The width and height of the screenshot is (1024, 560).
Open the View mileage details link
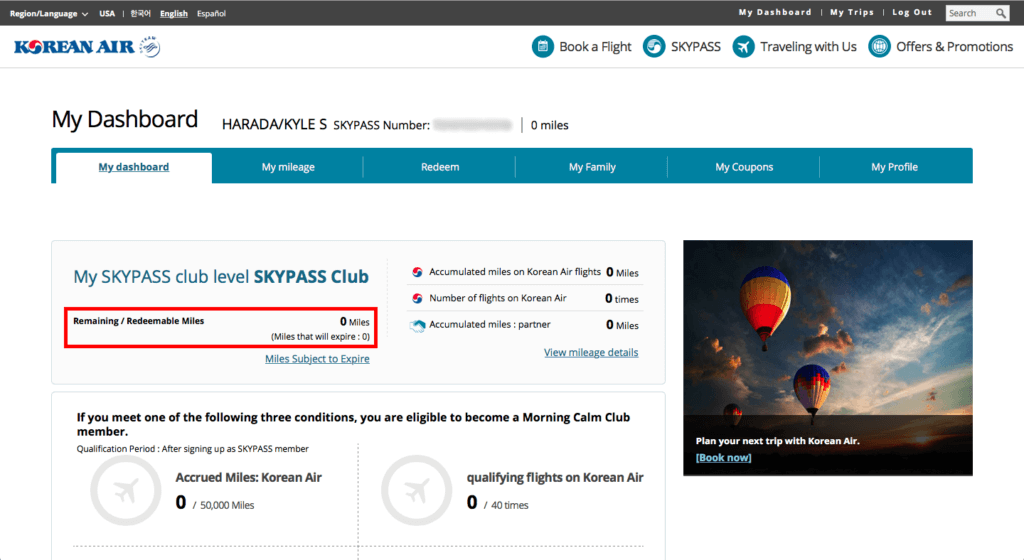pos(591,352)
